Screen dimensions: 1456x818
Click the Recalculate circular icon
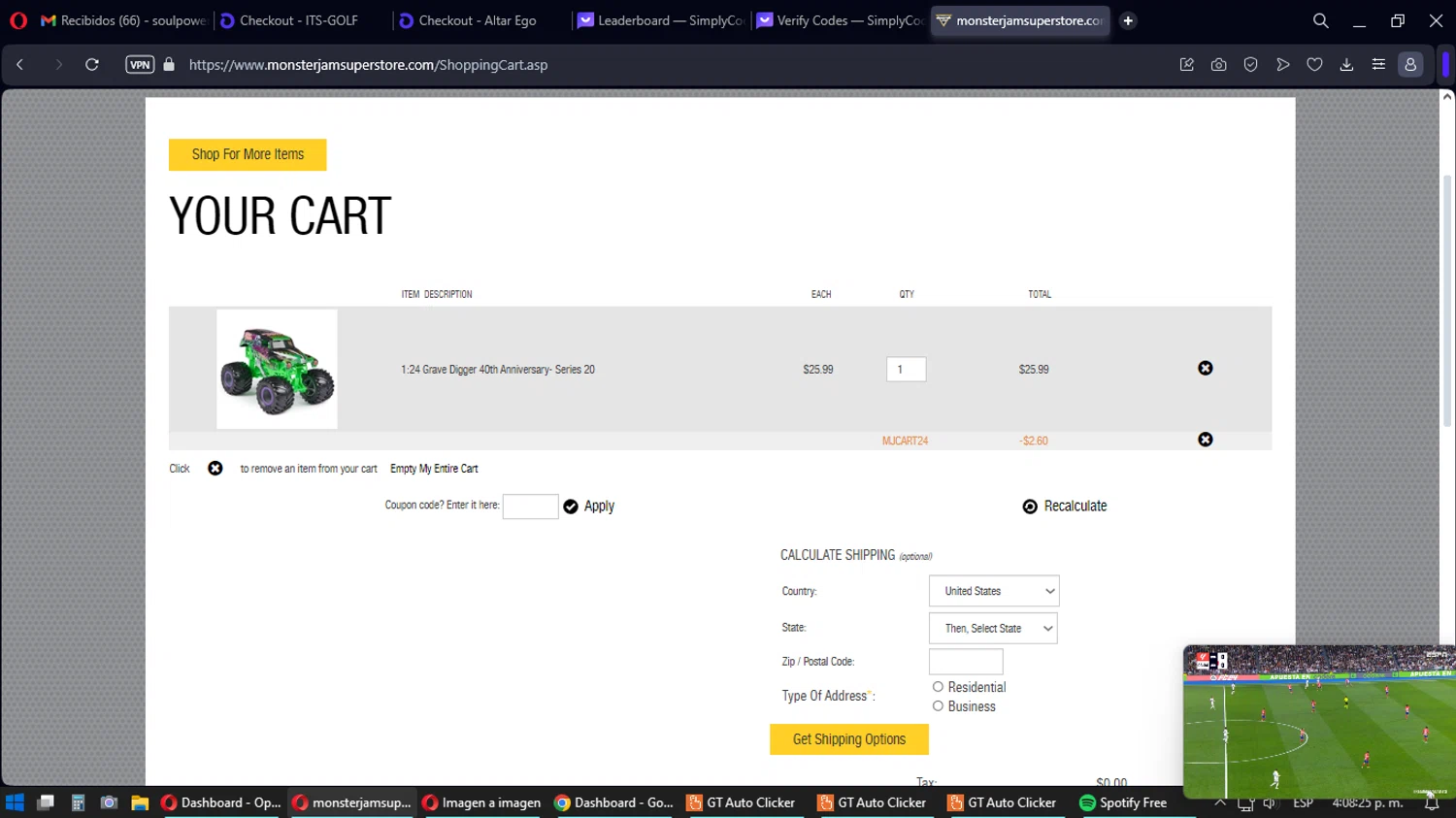1030,507
